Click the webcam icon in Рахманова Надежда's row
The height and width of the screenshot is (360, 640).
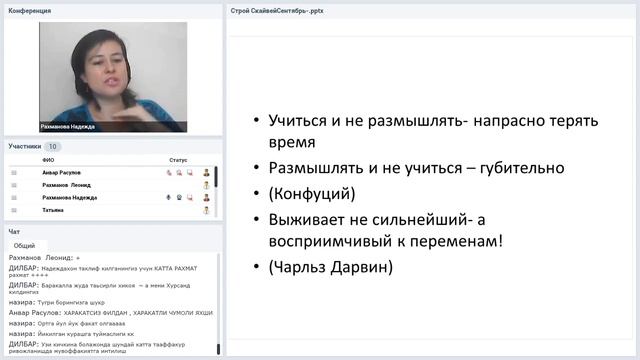click(x=179, y=198)
